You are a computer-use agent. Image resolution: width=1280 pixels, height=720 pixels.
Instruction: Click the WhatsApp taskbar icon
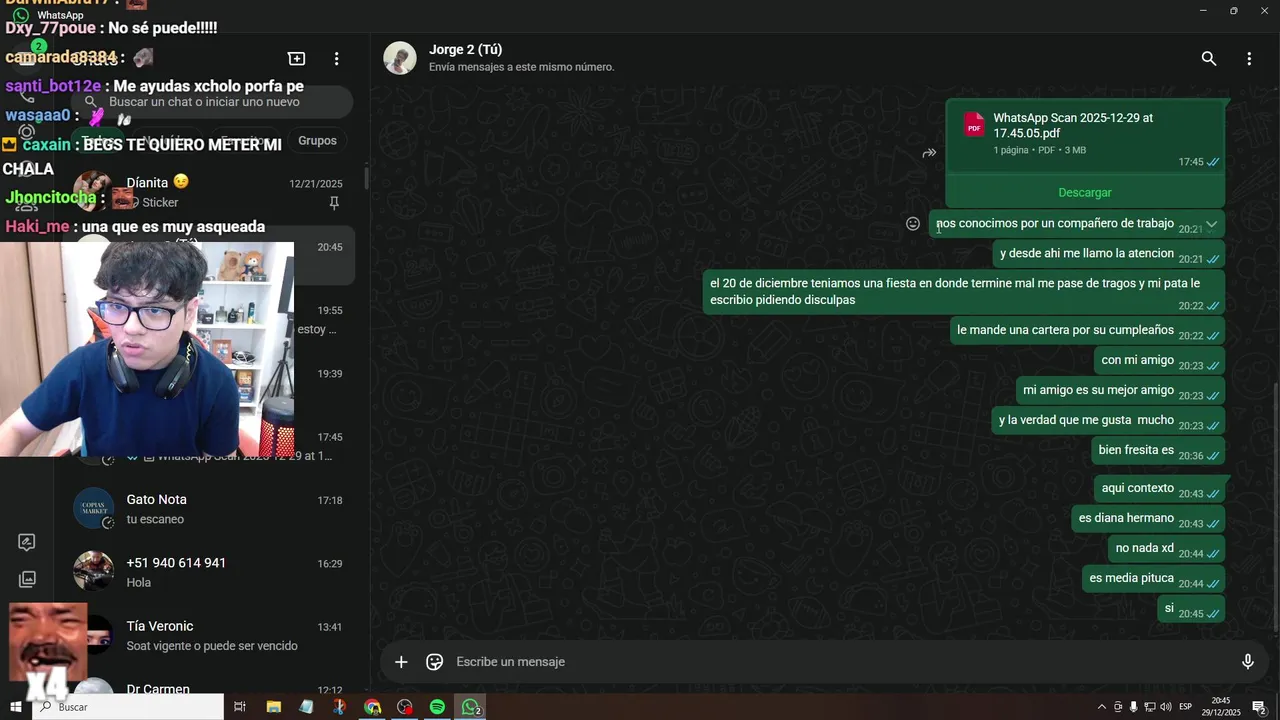pos(470,707)
